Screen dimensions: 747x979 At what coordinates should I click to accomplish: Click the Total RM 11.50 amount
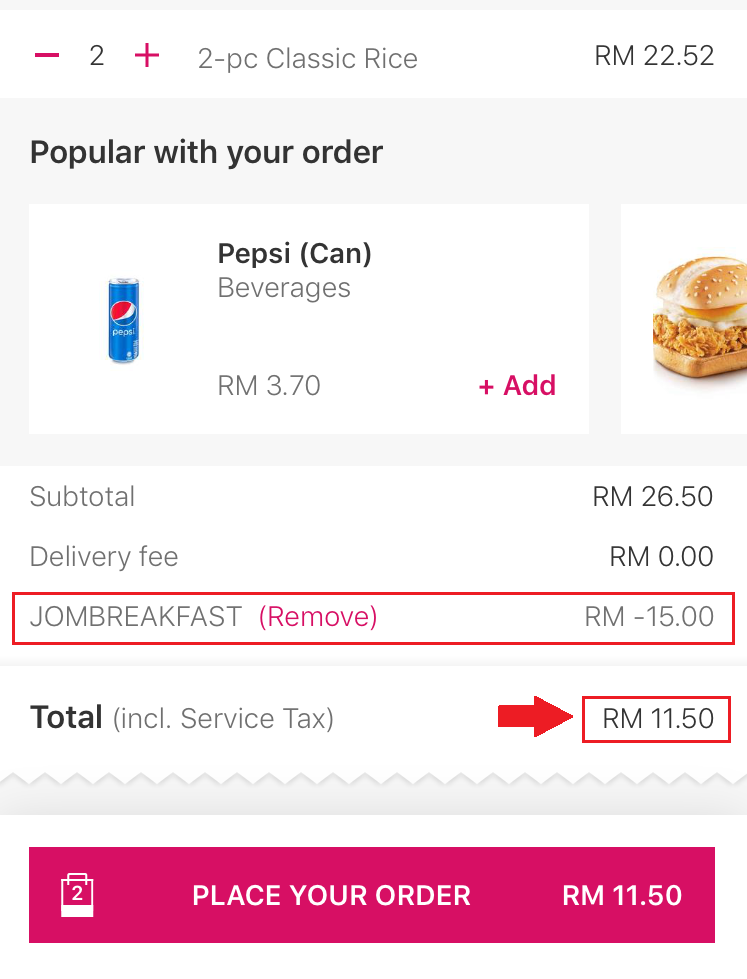(x=657, y=719)
